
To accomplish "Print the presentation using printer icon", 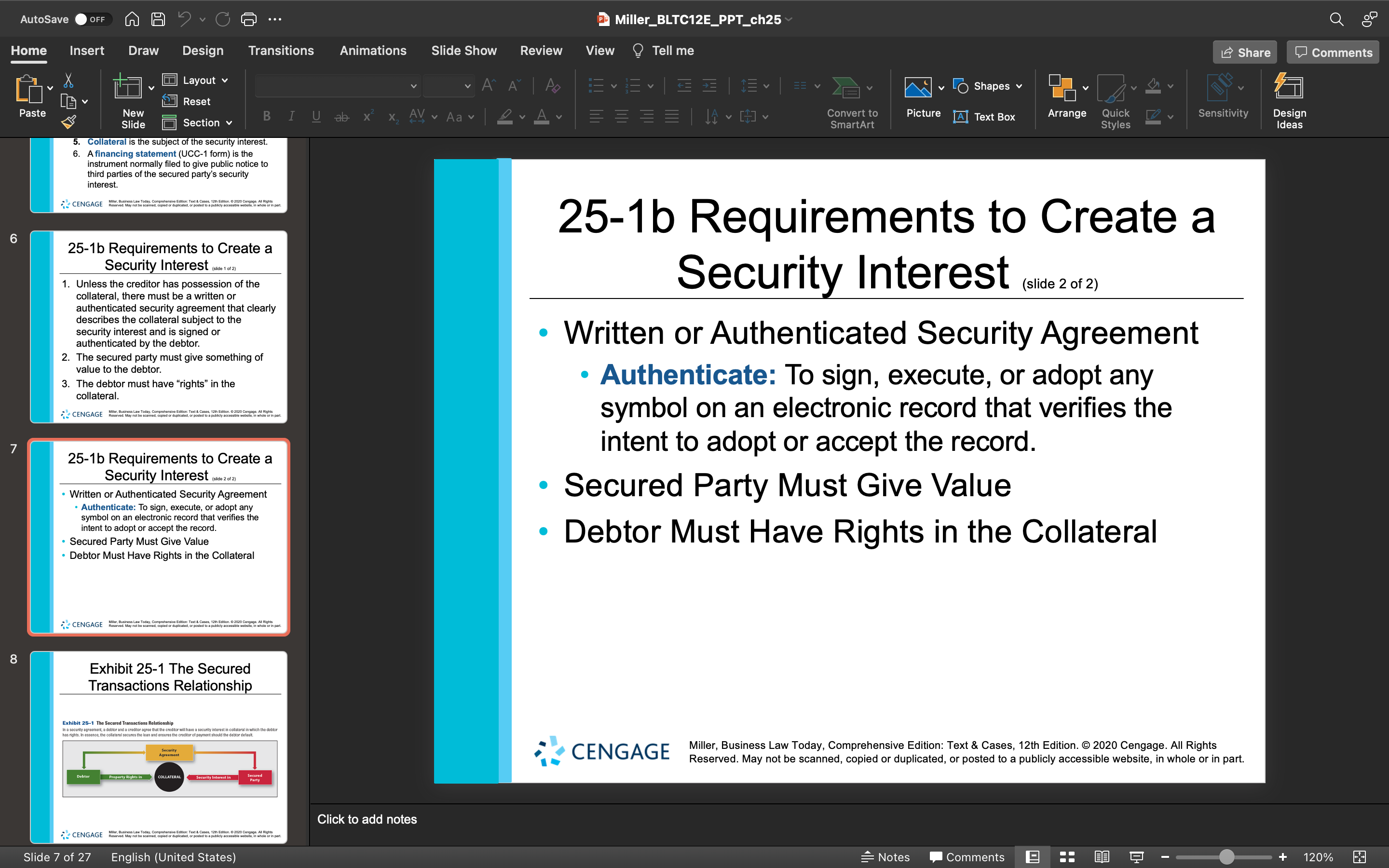I will (x=248, y=19).
